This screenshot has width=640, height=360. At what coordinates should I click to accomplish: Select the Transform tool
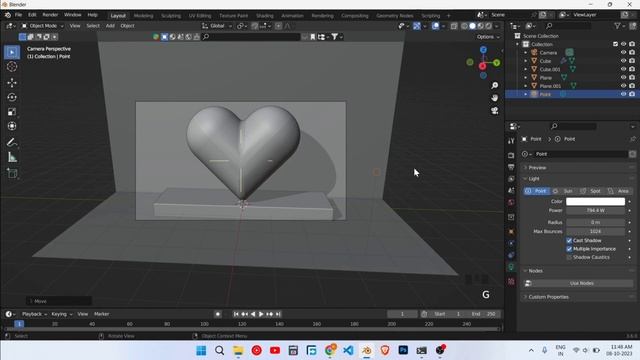tap(12, 126)
